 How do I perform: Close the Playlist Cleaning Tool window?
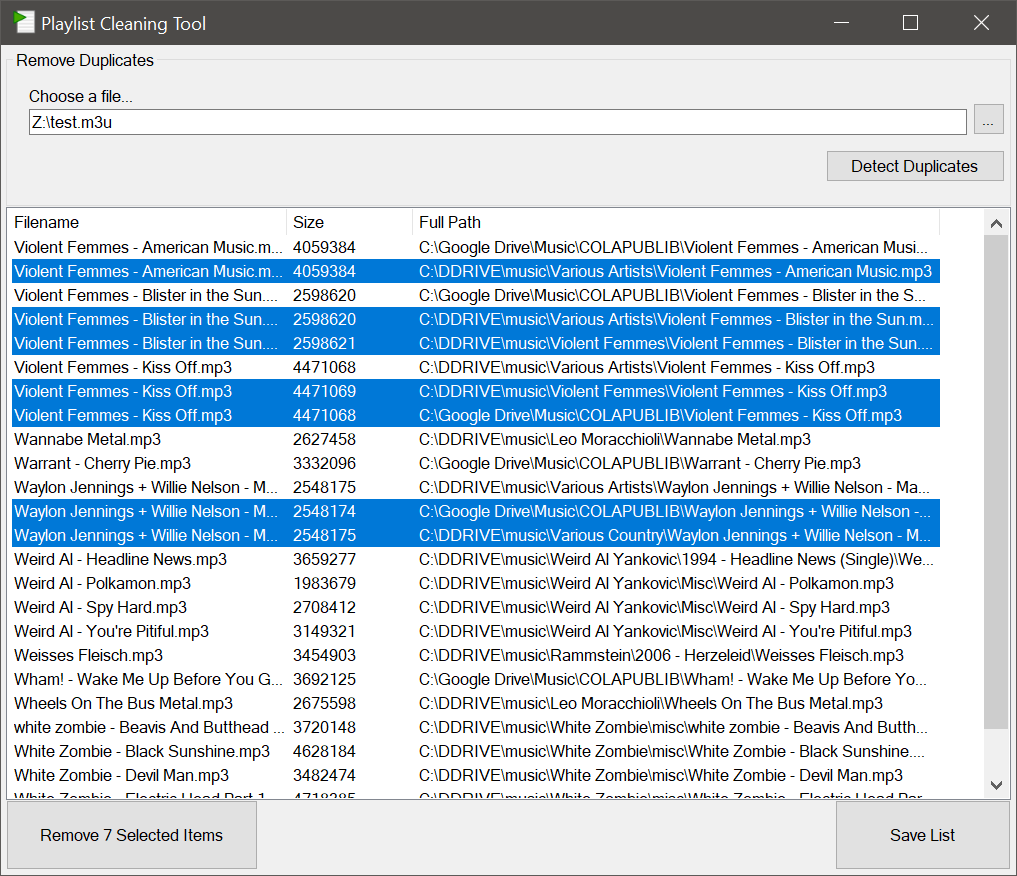(981, 22)
